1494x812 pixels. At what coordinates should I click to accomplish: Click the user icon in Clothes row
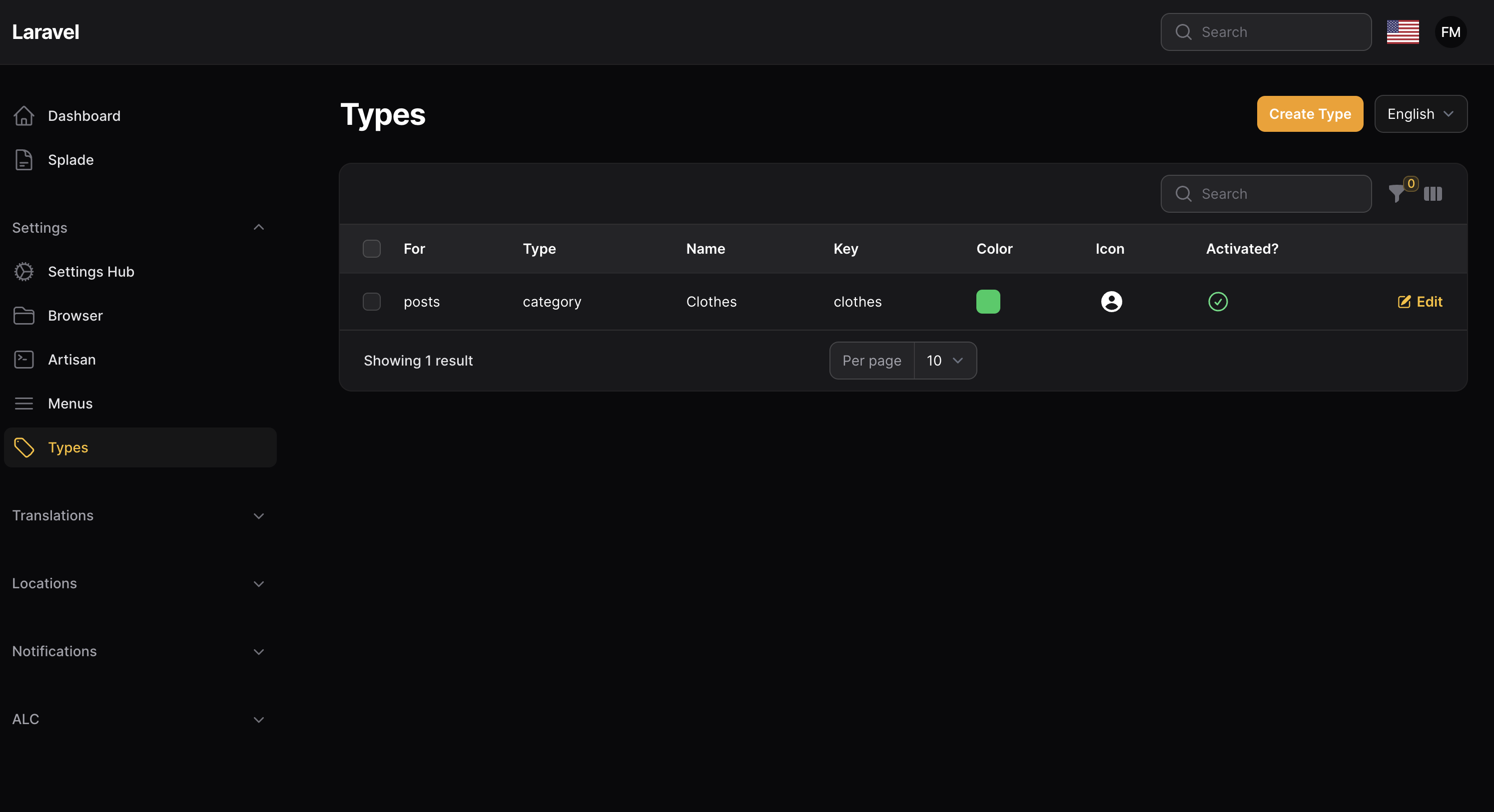pyautogui.click(x=1111, y=302)
